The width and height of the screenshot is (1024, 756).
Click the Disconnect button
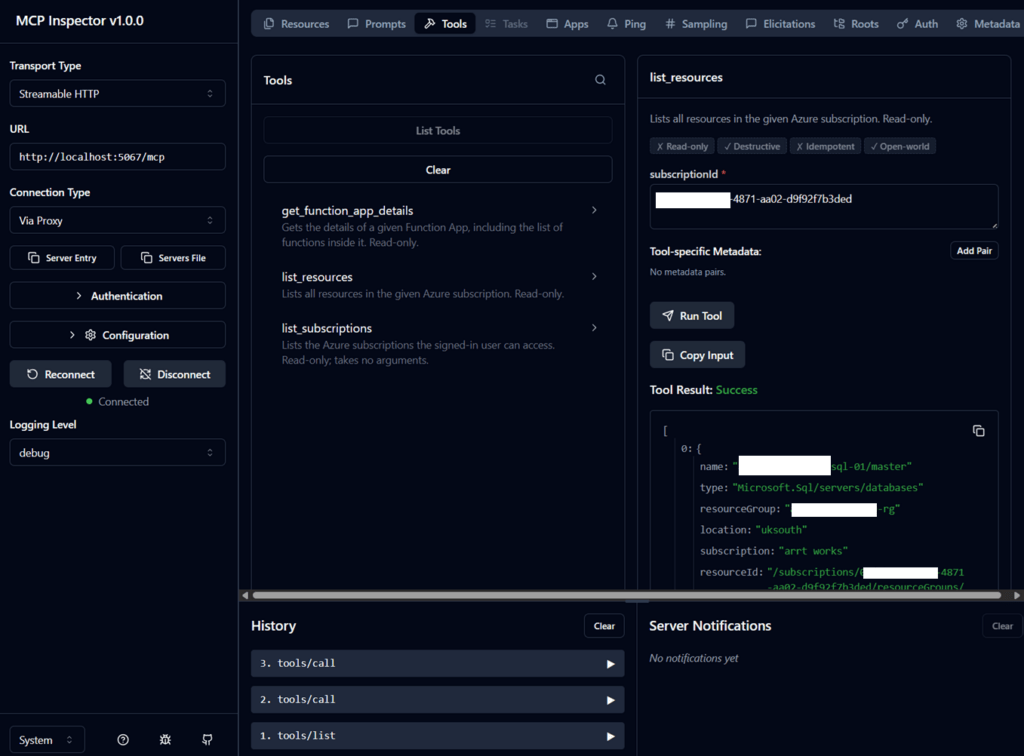174,374
